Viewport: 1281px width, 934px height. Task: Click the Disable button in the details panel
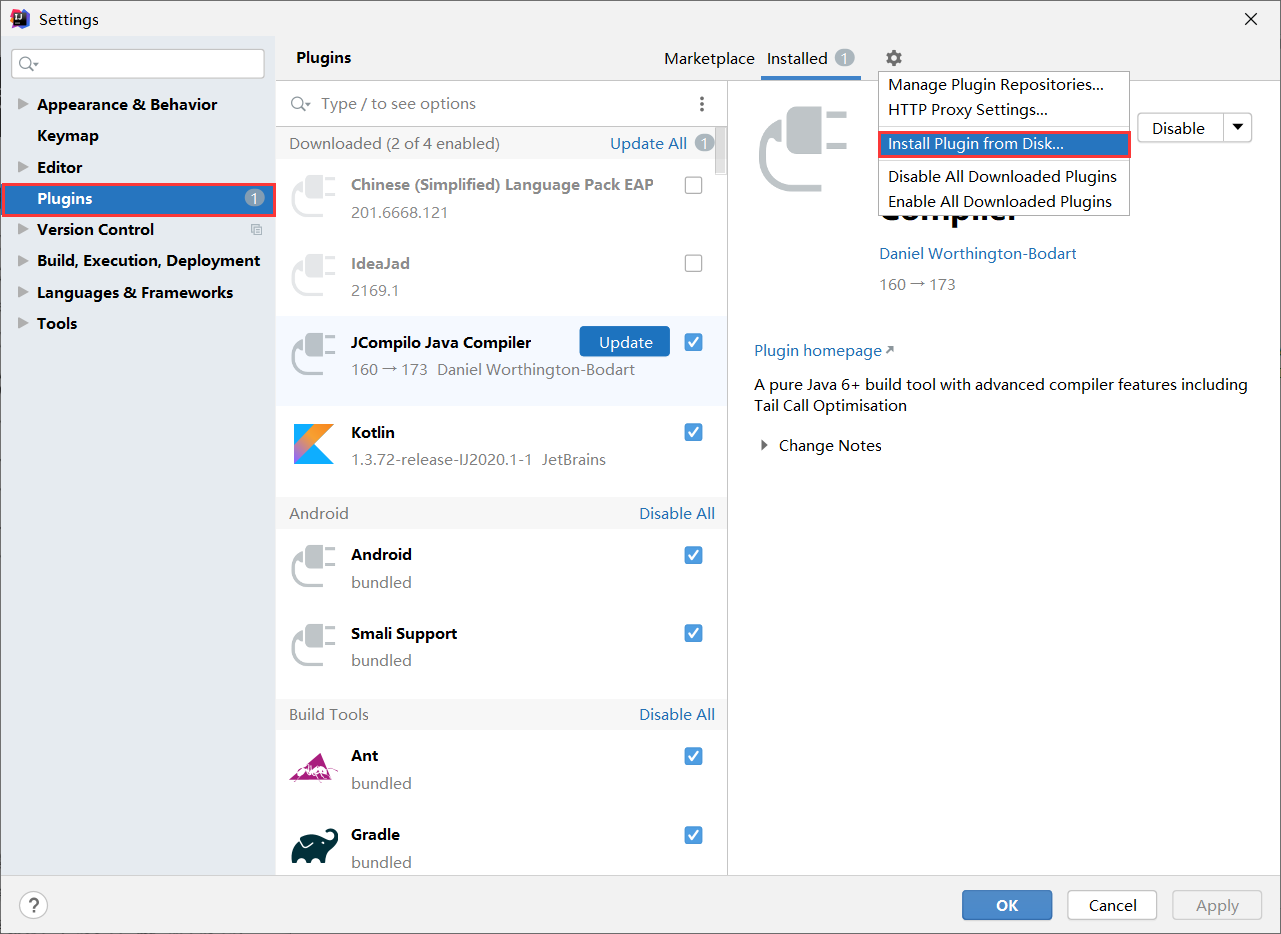click(x=1179, y=128)
